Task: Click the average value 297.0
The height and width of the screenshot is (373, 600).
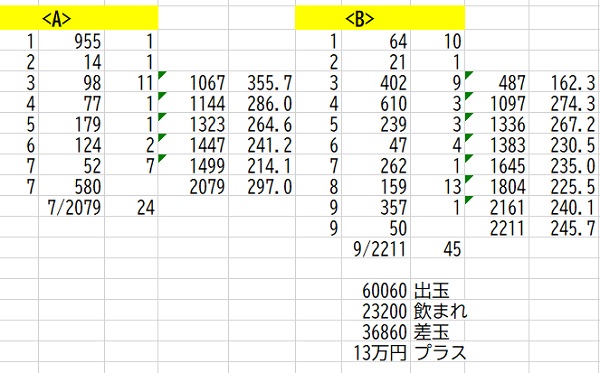Action: 262,186
